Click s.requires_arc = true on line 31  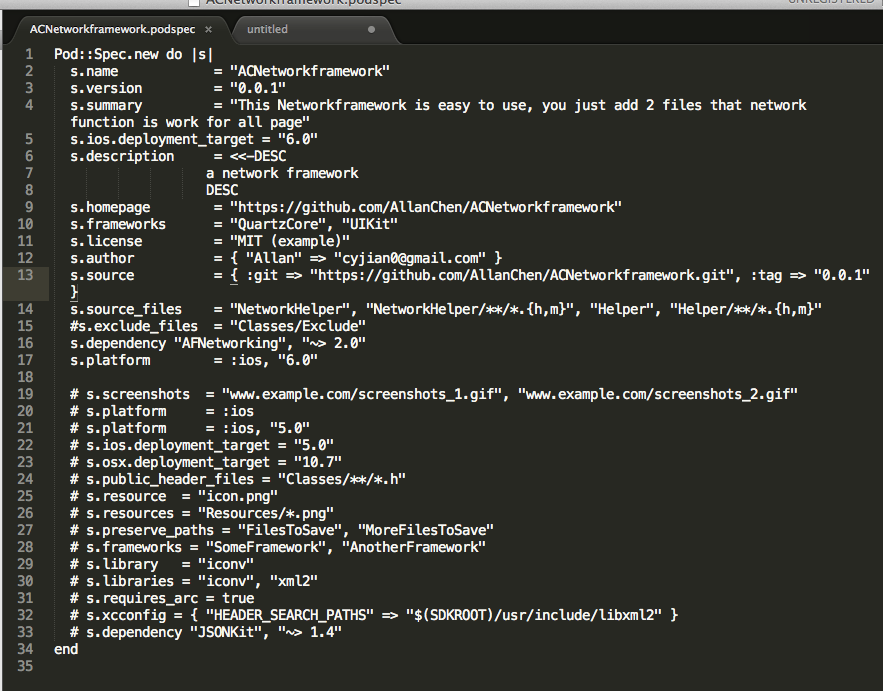point(170,598)
